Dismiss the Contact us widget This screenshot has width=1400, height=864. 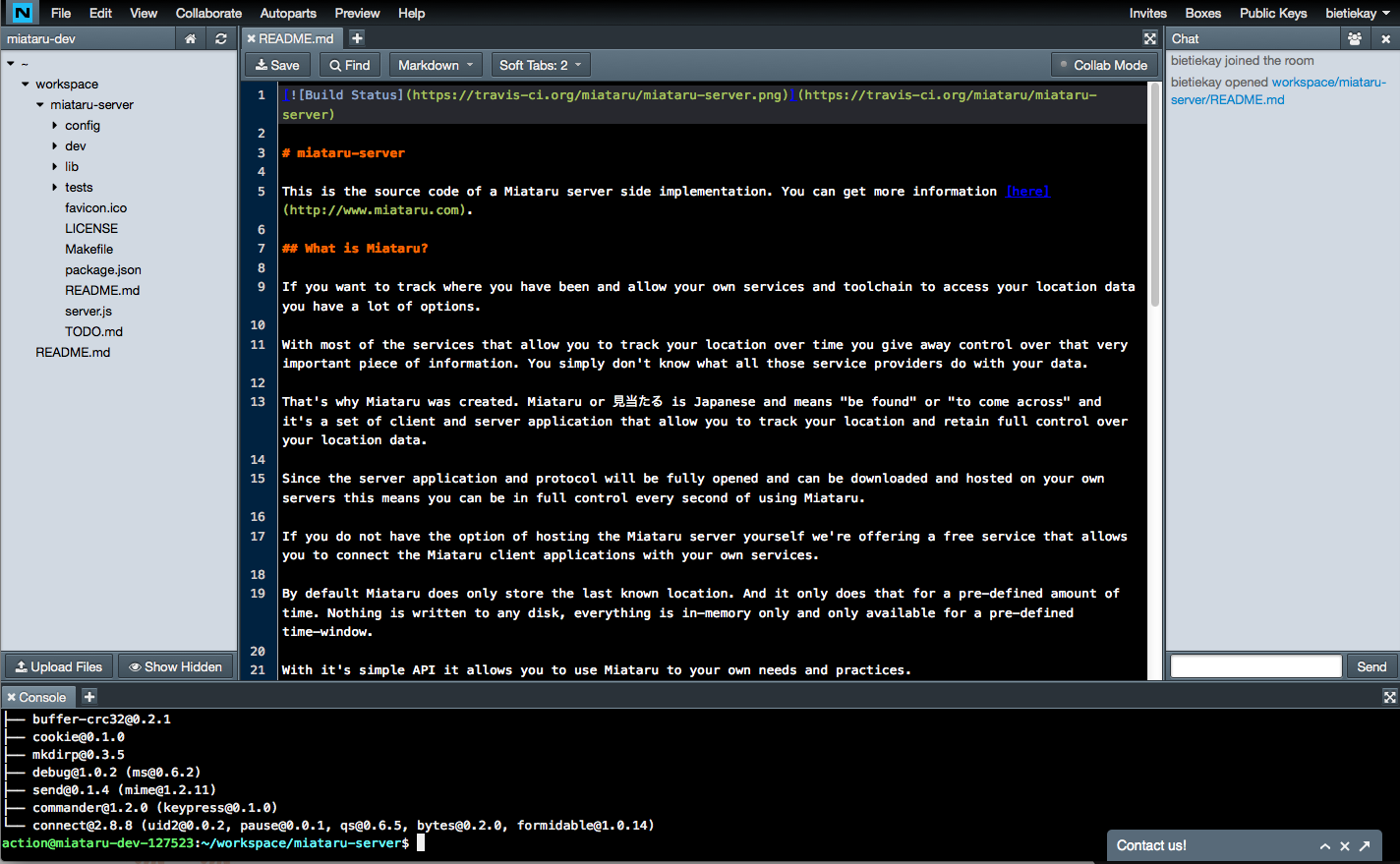(1345, 846)
